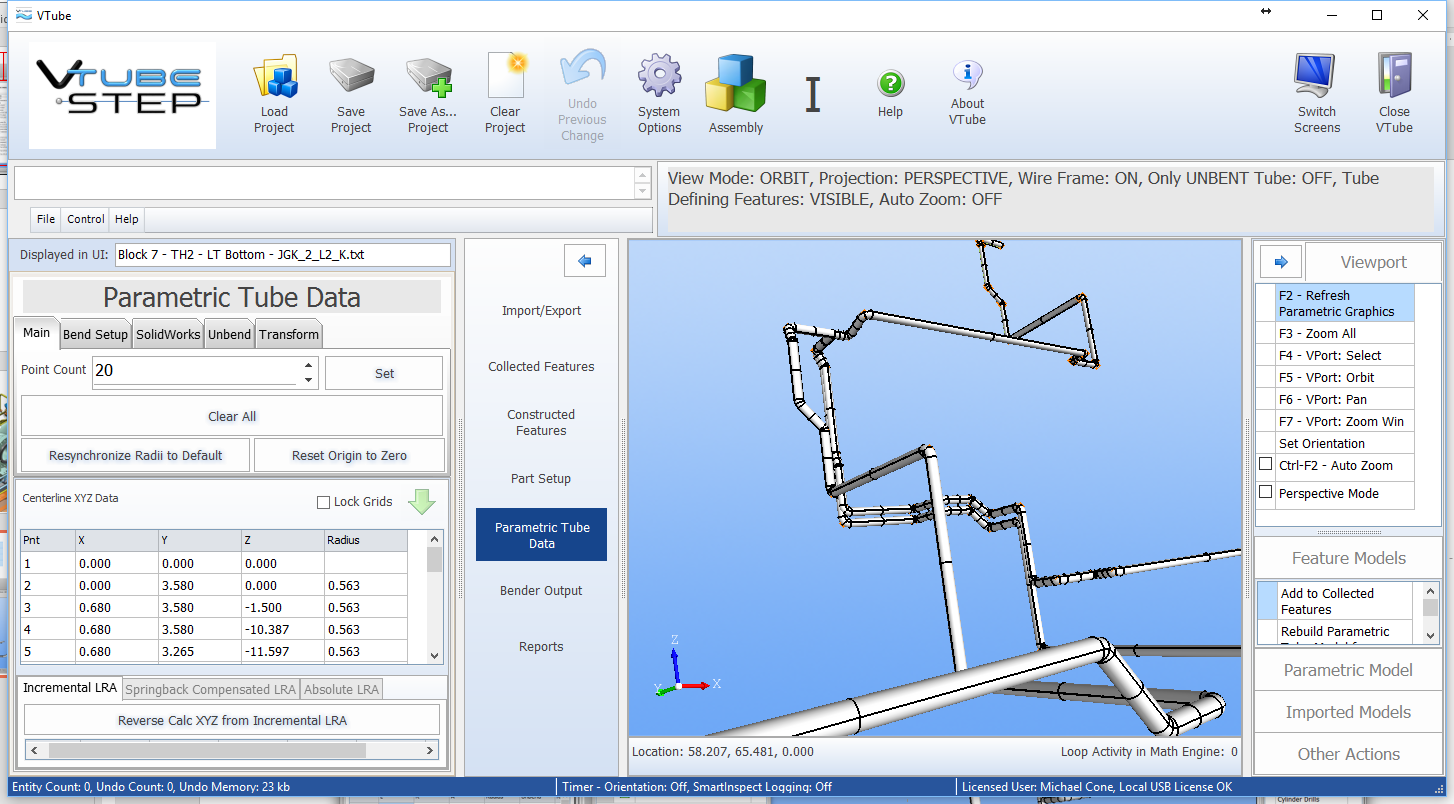Image resolution: width=1454 pixels, height=804 pixels.
Task: Click the Point Count input field
Action: tap(195, 371)
